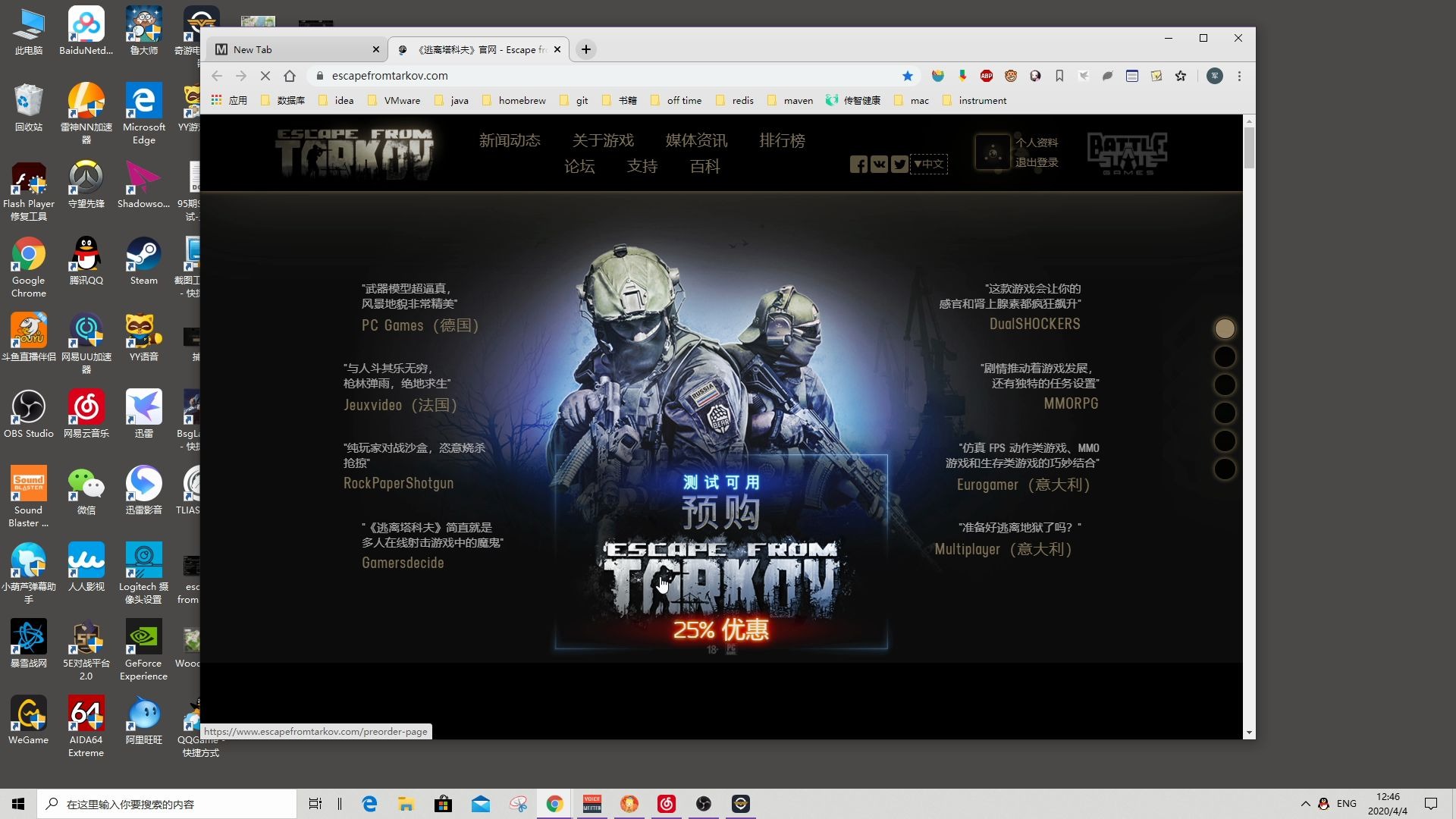Click the page vertical scrollbar thumb

1249,148
